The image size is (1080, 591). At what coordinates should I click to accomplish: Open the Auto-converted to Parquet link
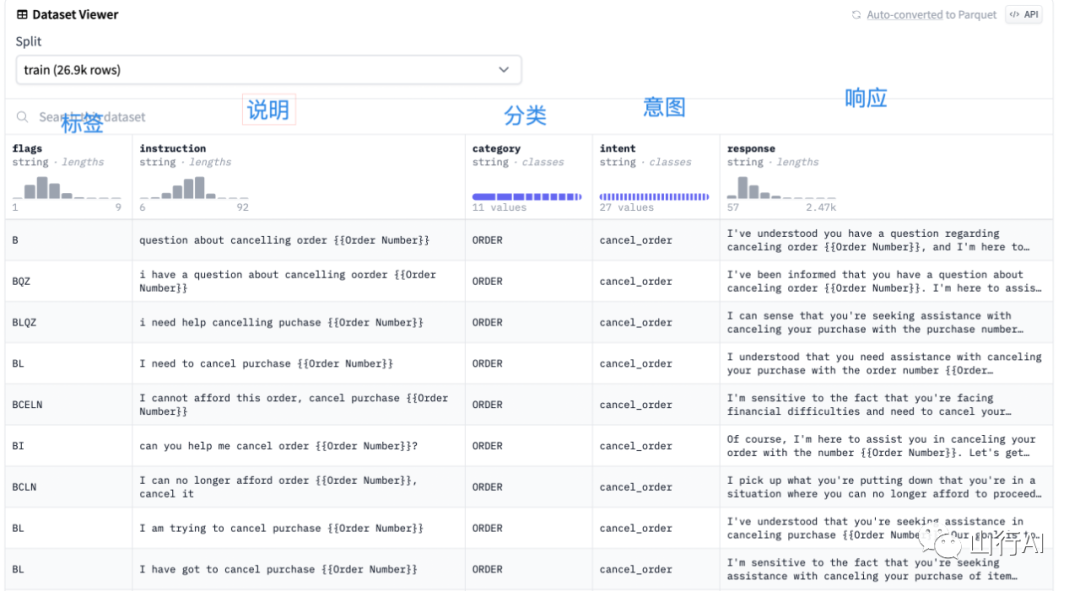click(x=931, y=15)
